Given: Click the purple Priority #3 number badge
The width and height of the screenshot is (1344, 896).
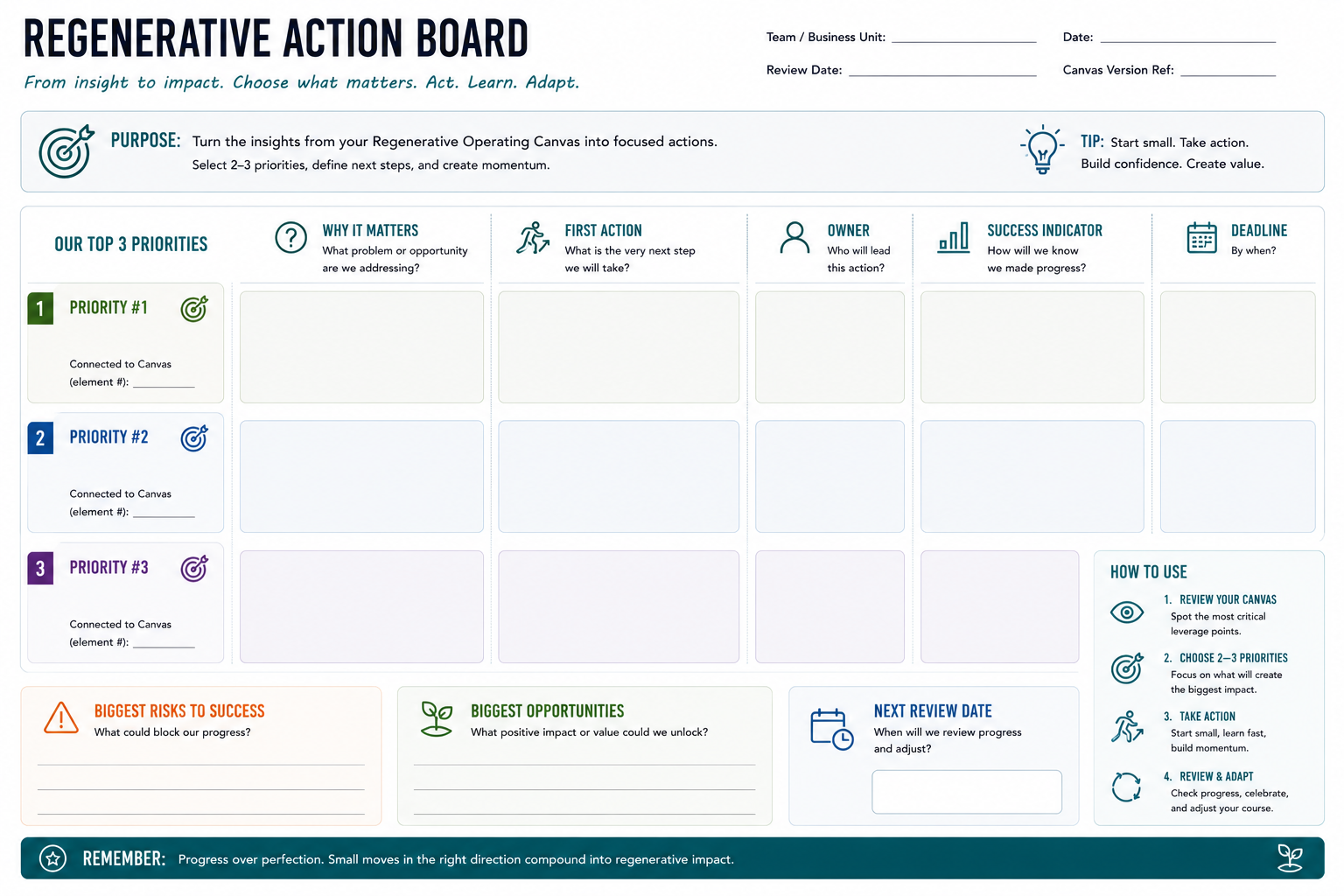Looking at the screenshot, I should tap(40, 568).
